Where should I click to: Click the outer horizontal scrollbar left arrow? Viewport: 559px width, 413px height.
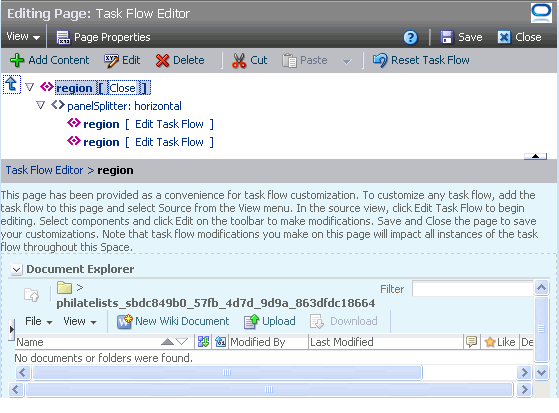tap(15, 389)
